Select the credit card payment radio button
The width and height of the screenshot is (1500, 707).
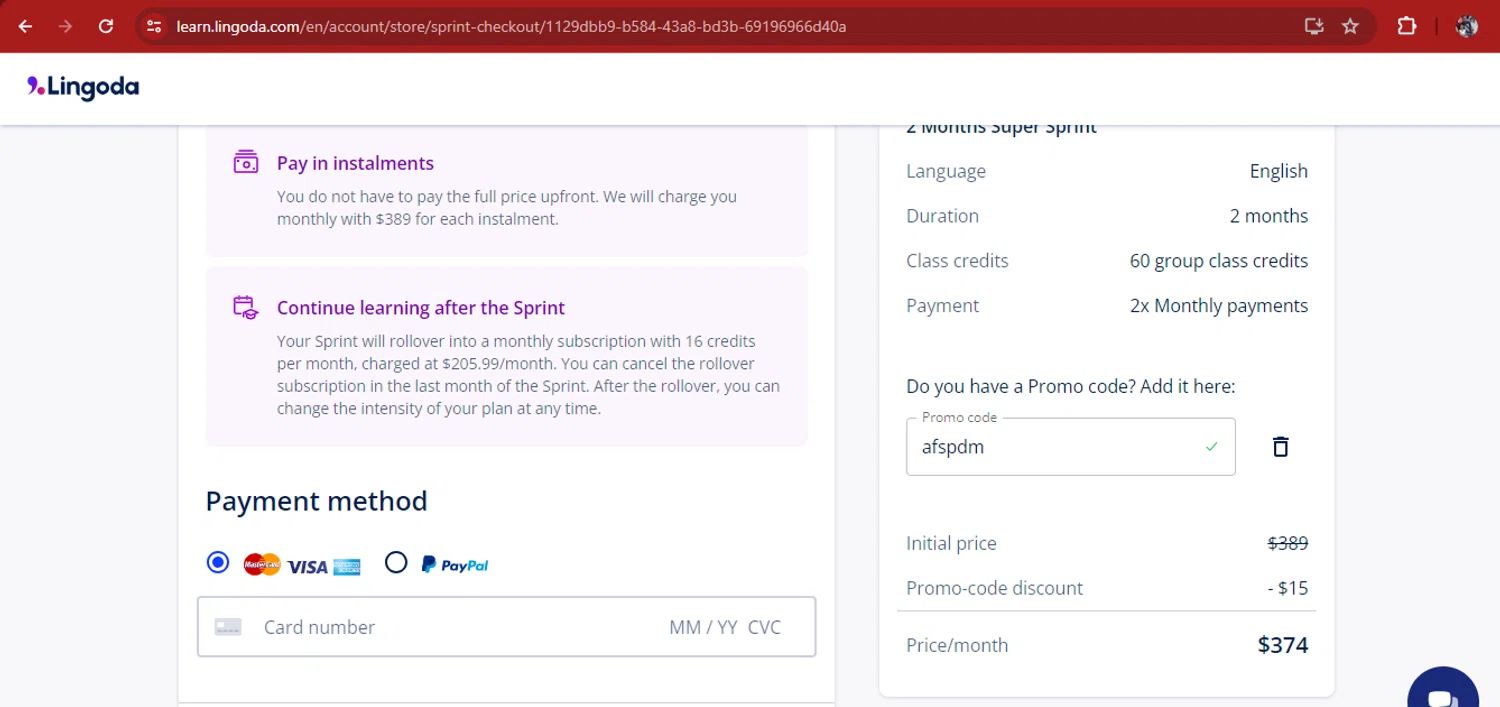(218, 562)
